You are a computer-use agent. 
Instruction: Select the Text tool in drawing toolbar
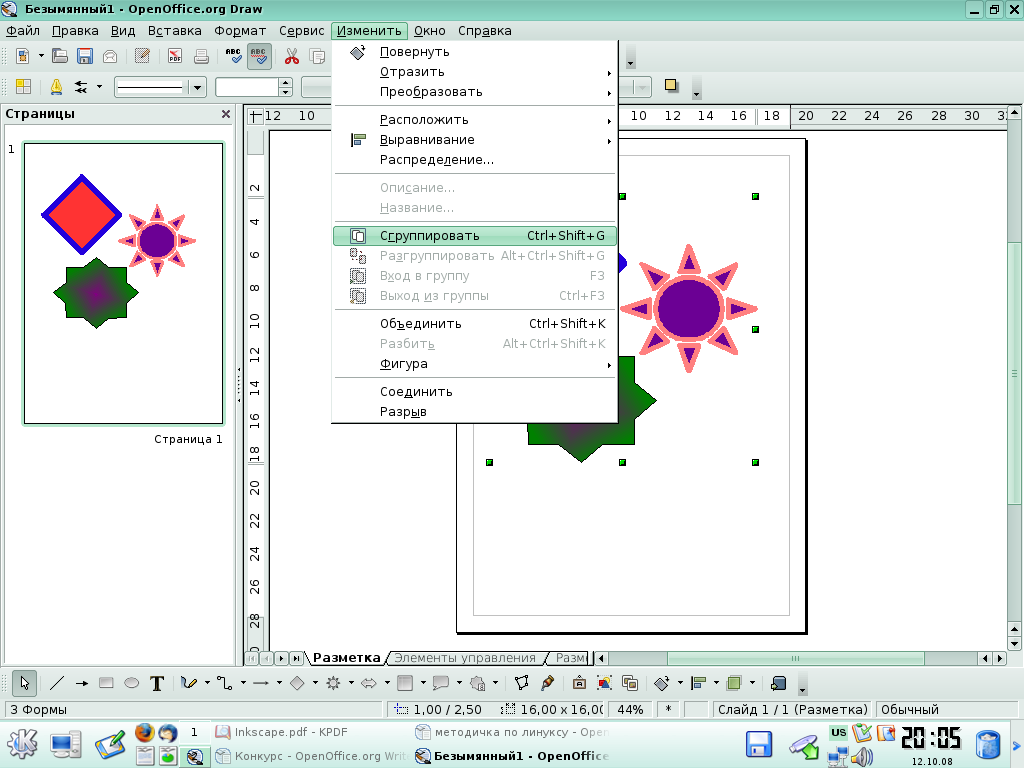(157, 684)
